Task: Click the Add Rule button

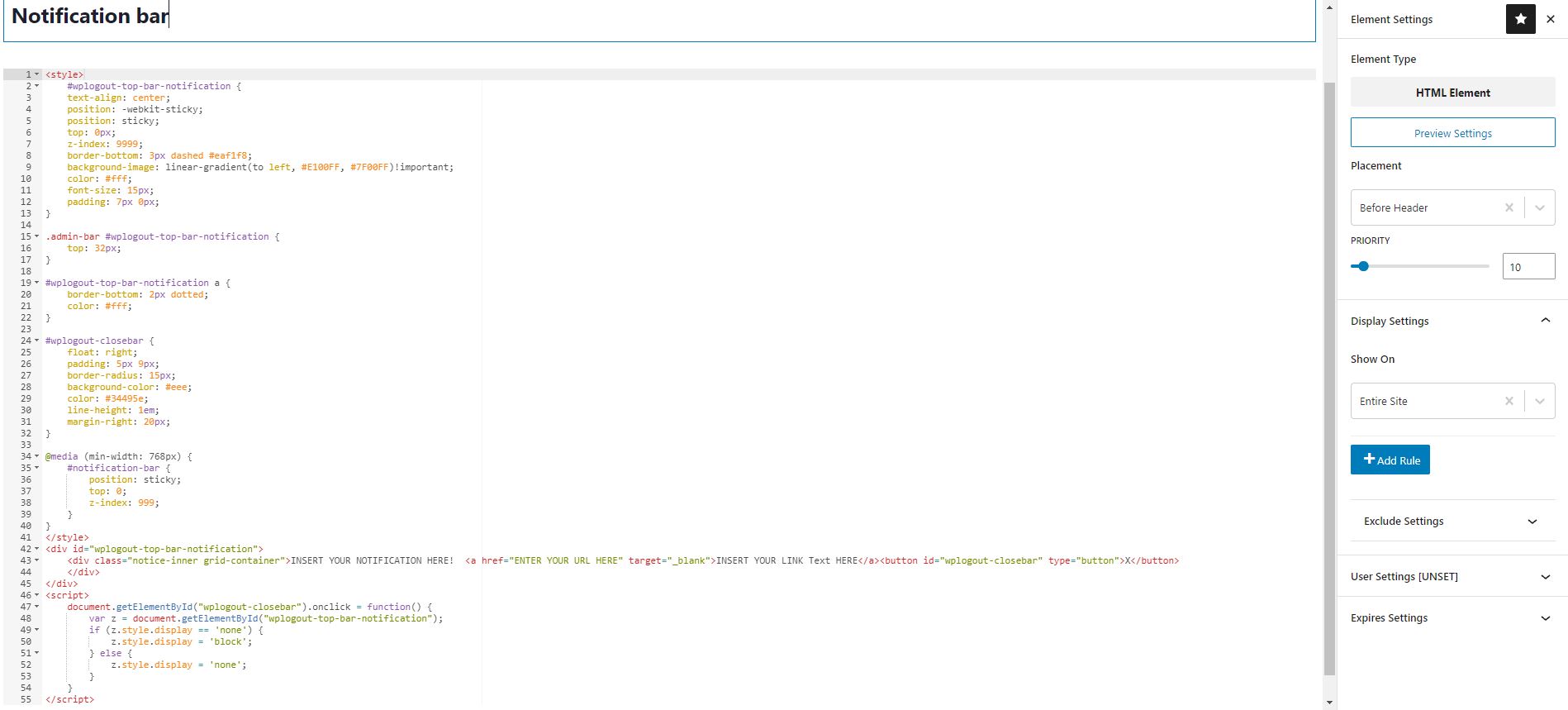Action: pyautogui.click(x=1390, y=460)
